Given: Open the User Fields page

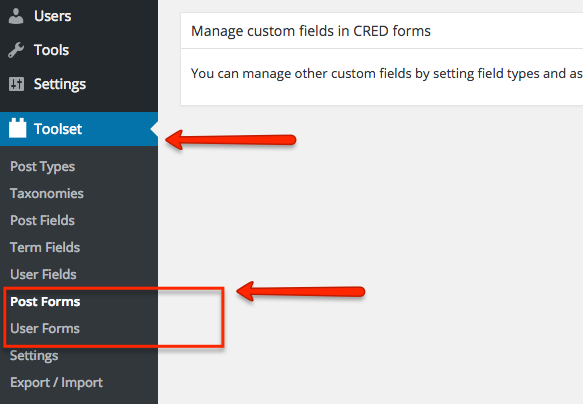Looking at the screenshot, I should pos(43,274).
